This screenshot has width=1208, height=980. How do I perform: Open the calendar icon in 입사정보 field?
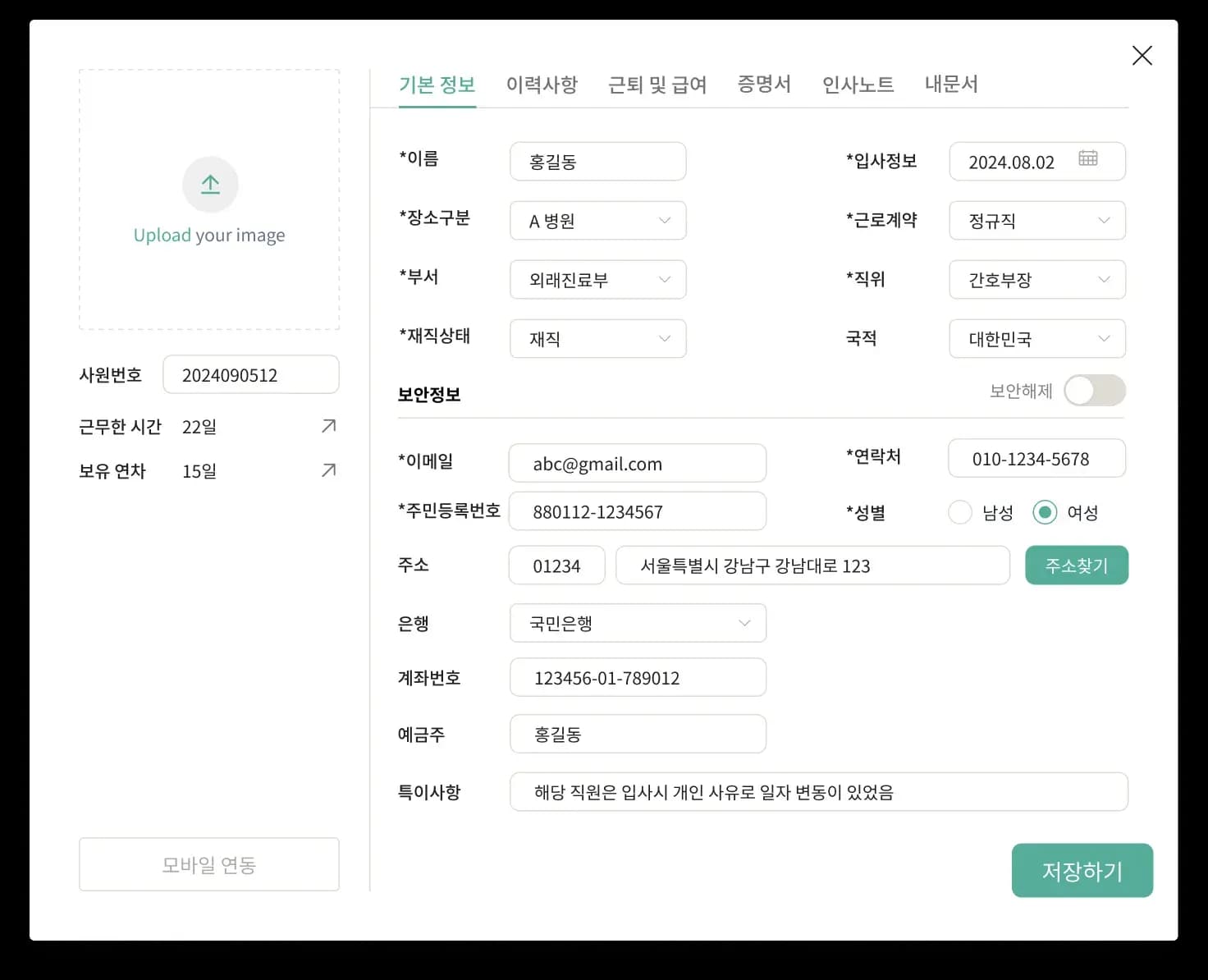click(x=1087, y=158)
